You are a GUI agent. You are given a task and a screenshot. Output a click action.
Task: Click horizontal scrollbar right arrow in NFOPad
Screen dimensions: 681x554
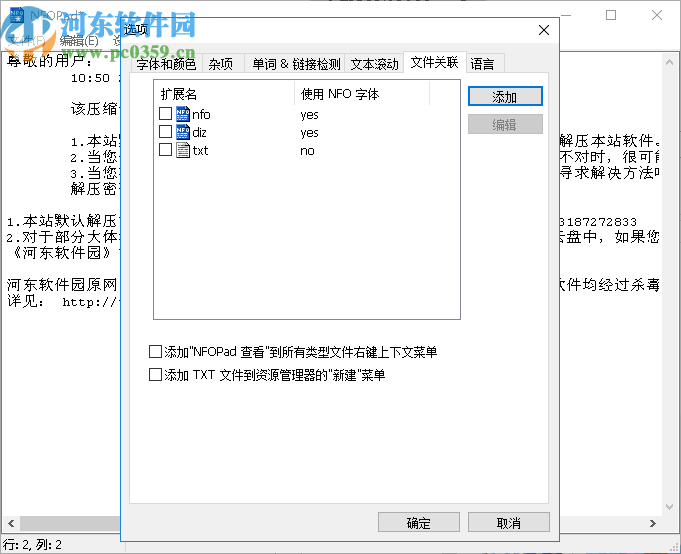click(653, 523)
